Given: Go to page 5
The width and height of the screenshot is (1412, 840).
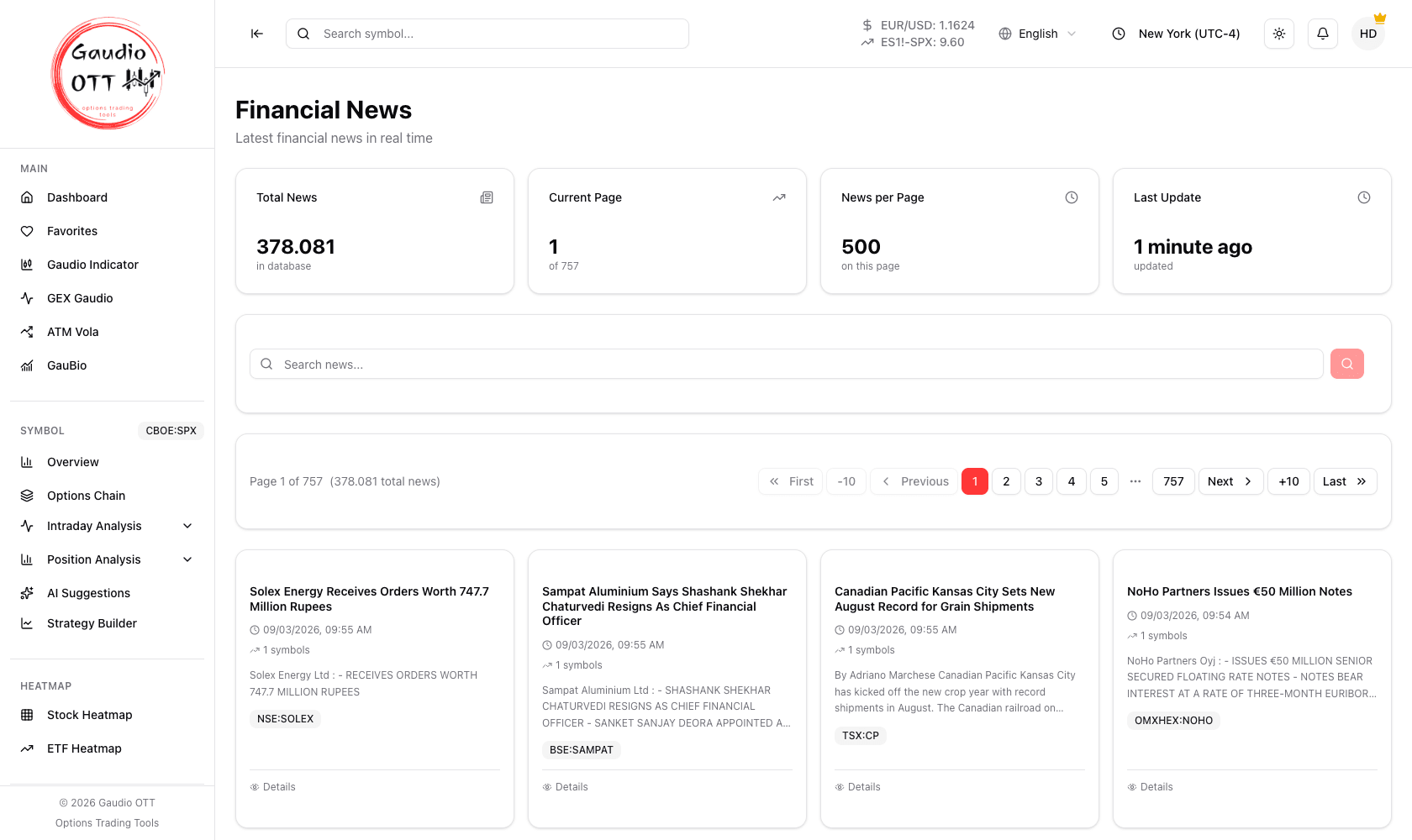Looking at the screenshot, I should [x=1104, y=481].
